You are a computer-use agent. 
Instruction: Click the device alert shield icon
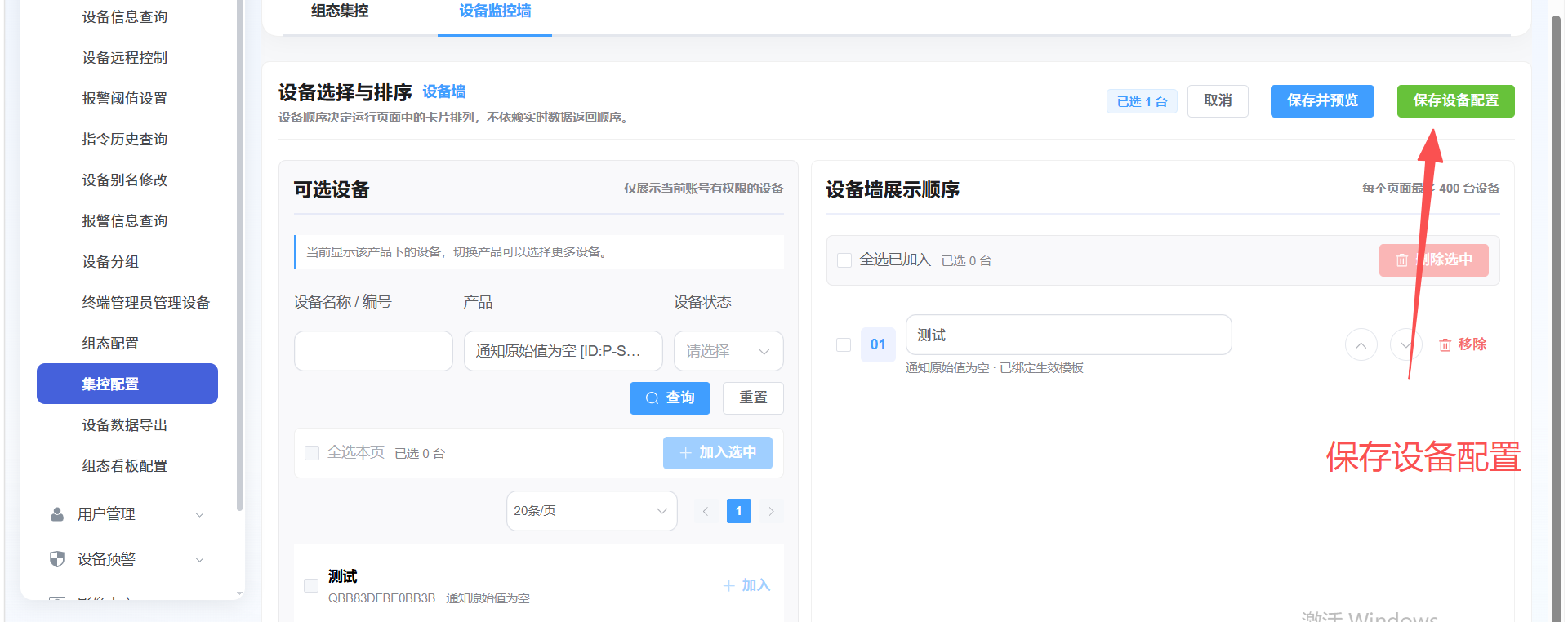click(x=57, y=559)
